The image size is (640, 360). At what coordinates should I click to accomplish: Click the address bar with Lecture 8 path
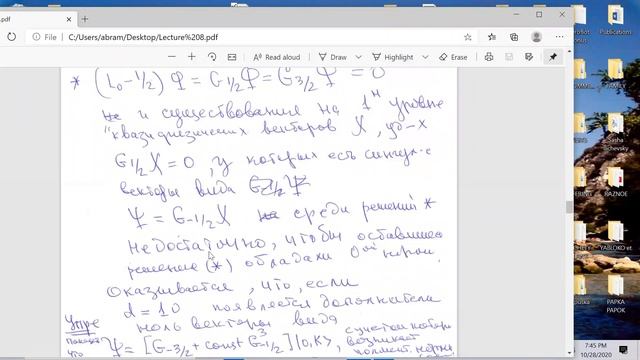[143, 37]
